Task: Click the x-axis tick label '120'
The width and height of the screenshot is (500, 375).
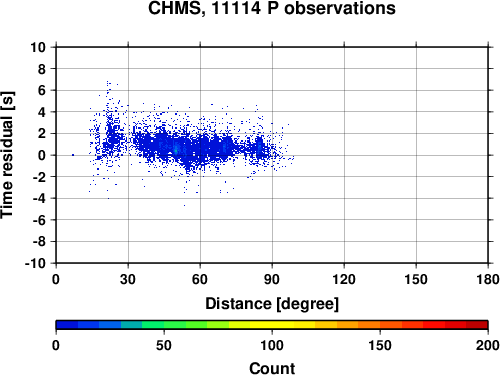Action: [344, 279]
